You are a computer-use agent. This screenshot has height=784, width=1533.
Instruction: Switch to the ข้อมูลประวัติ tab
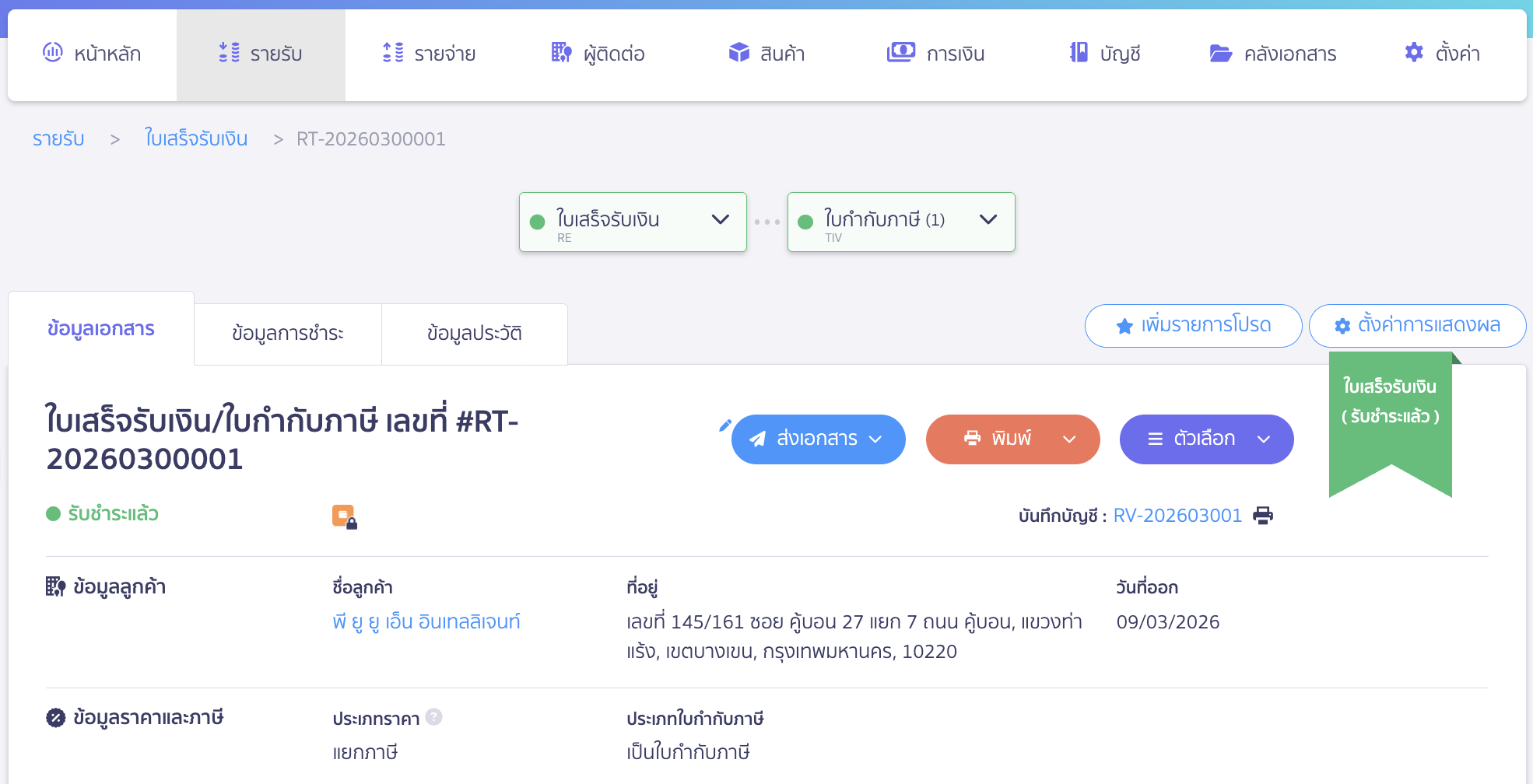pos(474,334)
